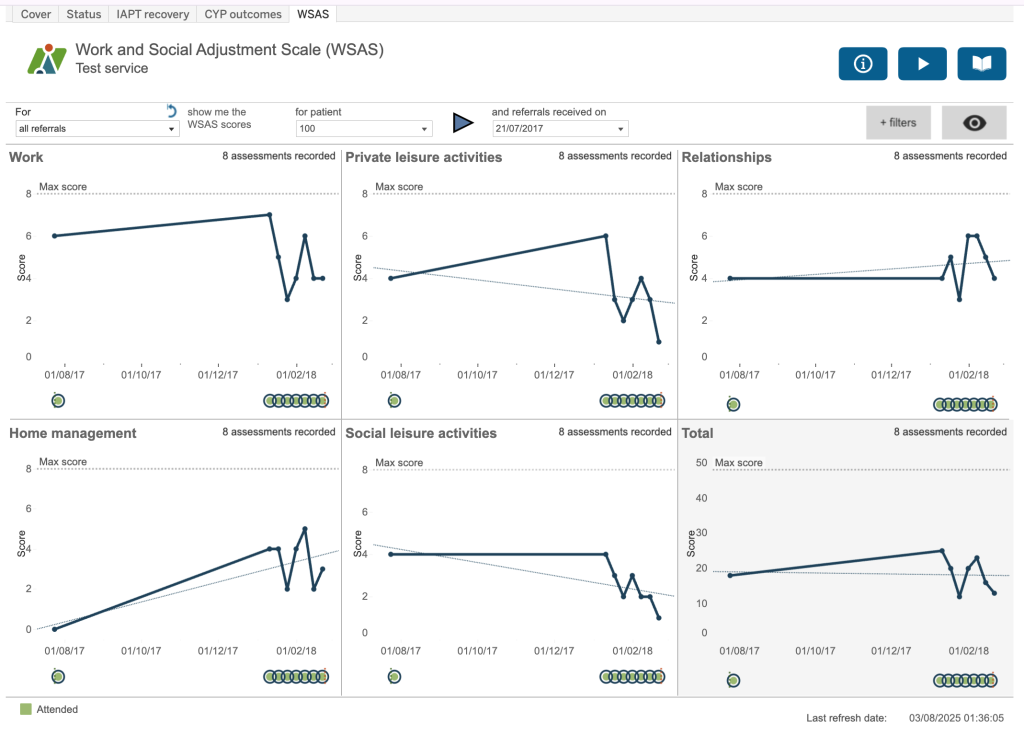Click the info icon button
The width and height of the screenshot is (1024, 734).
(863, 63)
